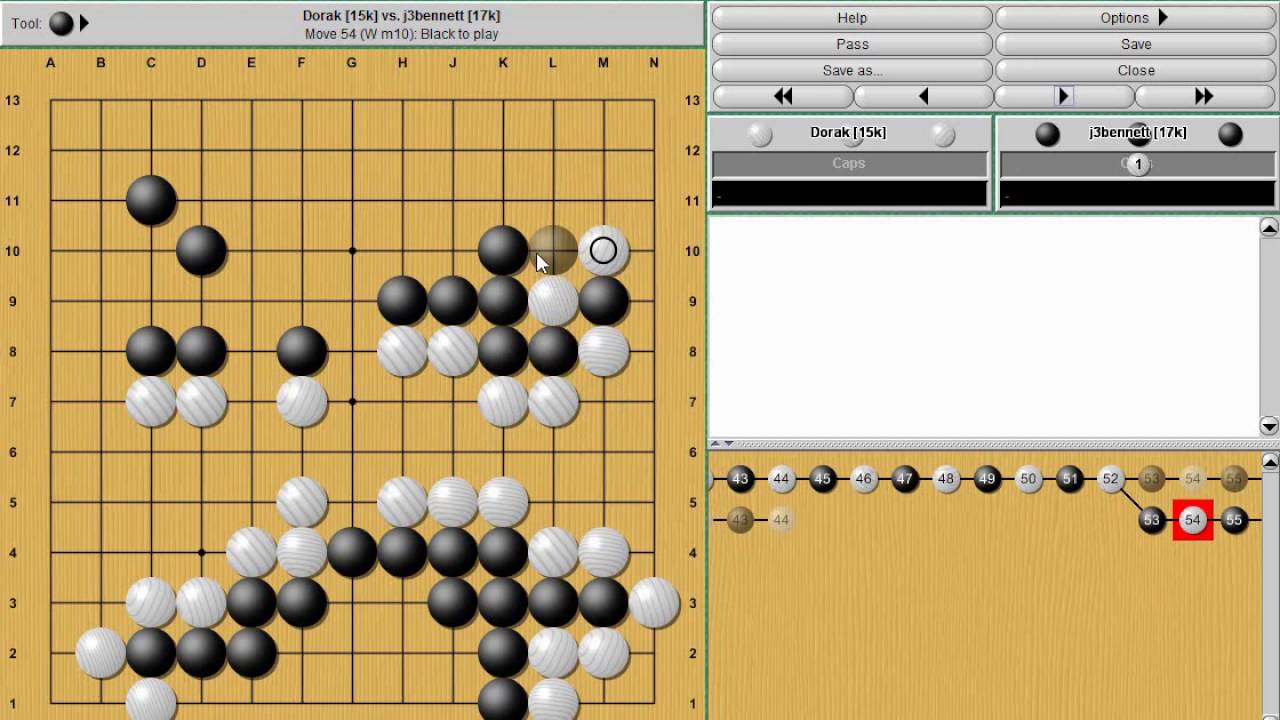Select move 46 in the game tree

click(864, 479)
